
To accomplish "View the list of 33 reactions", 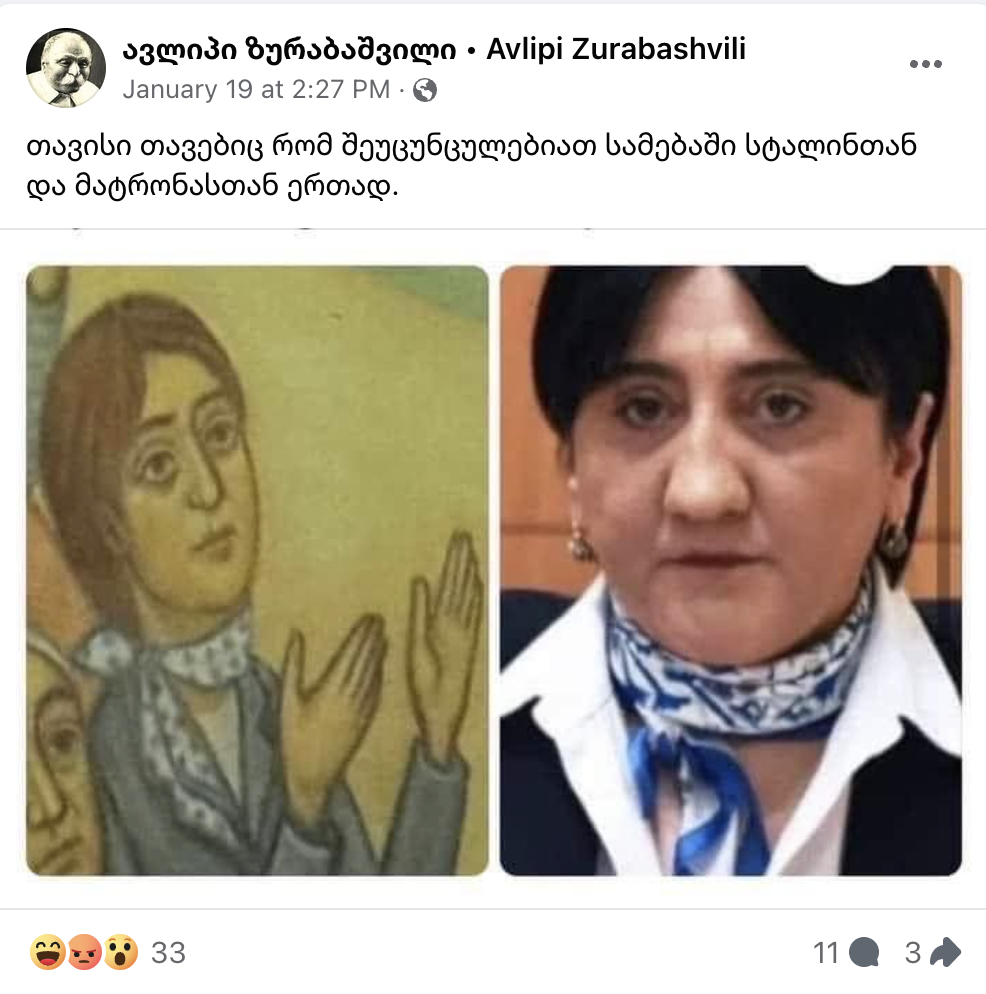I will click(168, 952).
